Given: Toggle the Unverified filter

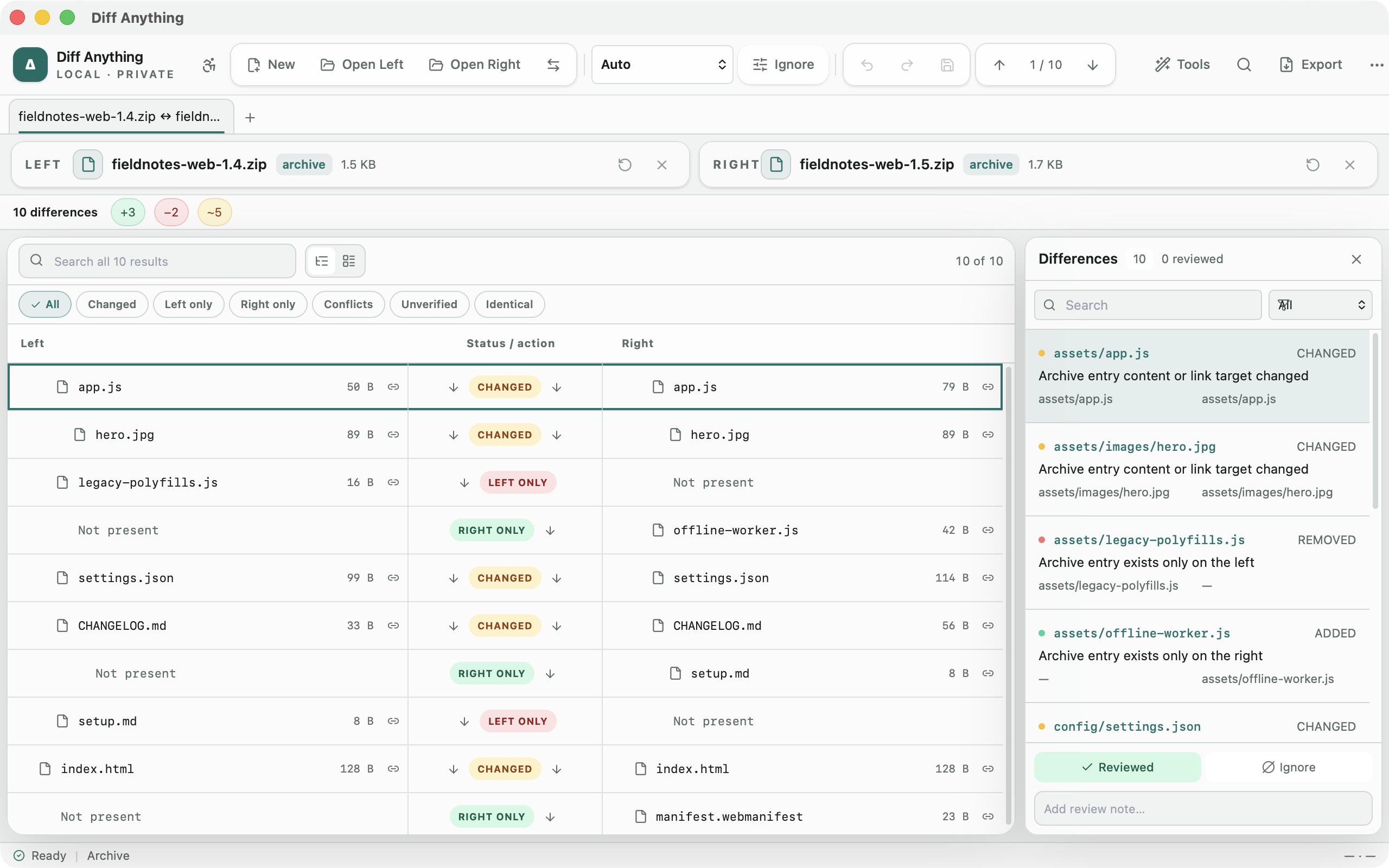Looking at the screenshot, I should [429, 304].
